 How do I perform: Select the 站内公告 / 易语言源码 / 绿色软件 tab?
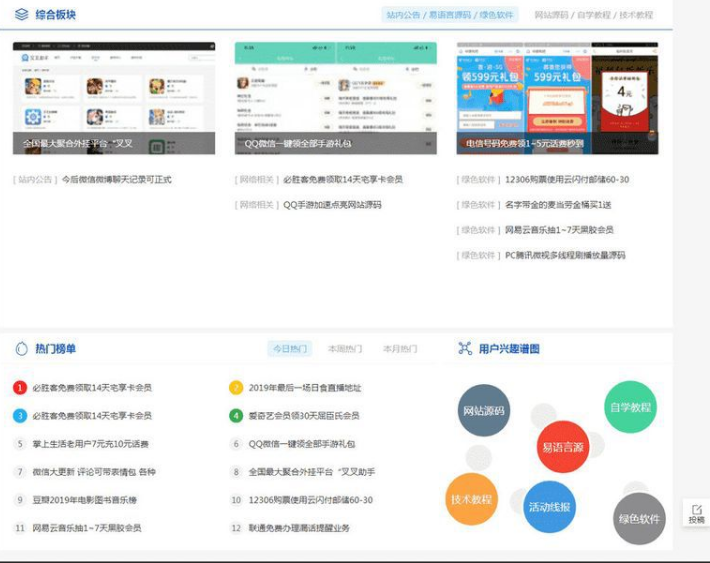(x=450, y=15)
